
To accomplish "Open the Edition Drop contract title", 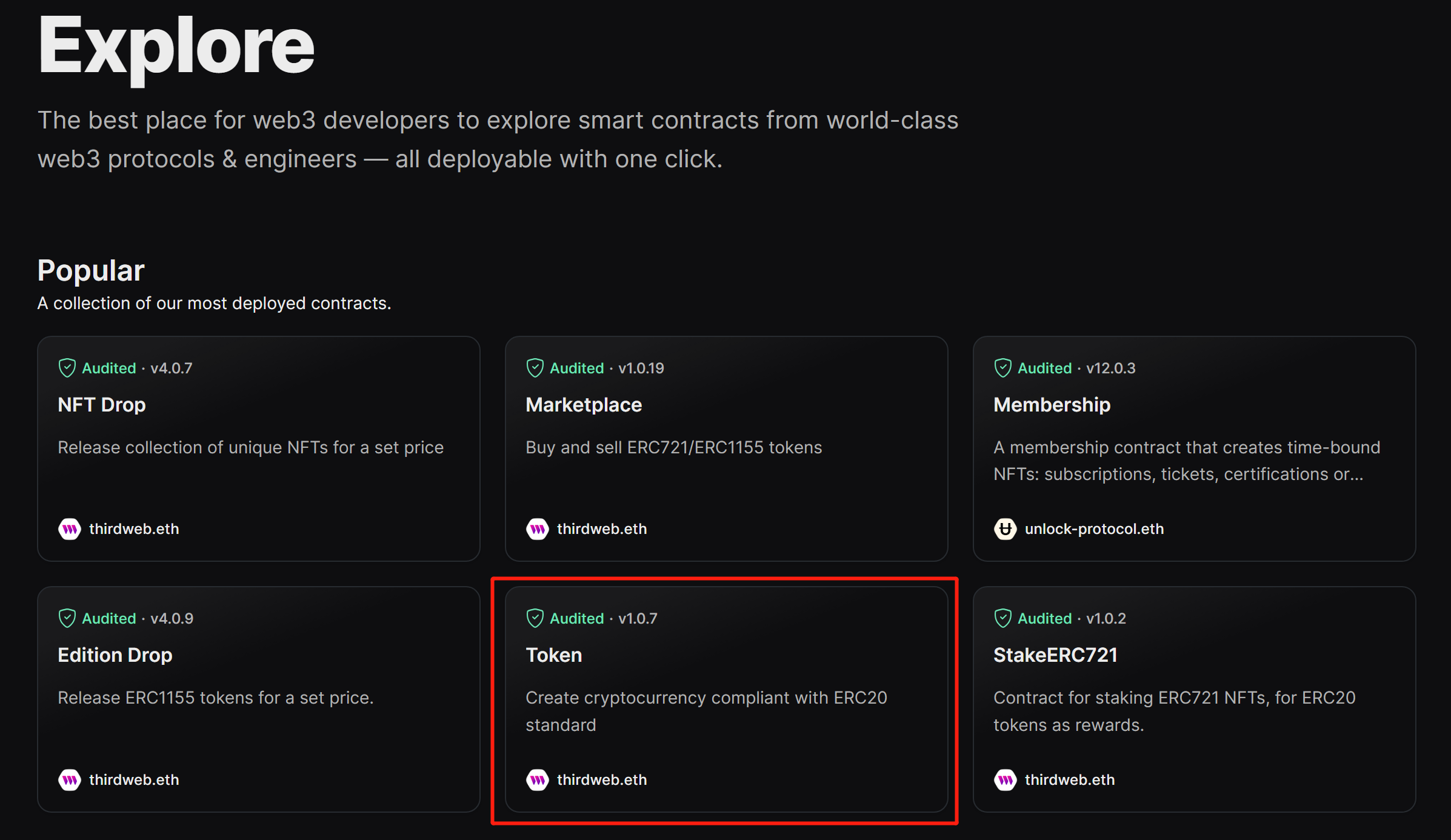I will pos(115,655).
